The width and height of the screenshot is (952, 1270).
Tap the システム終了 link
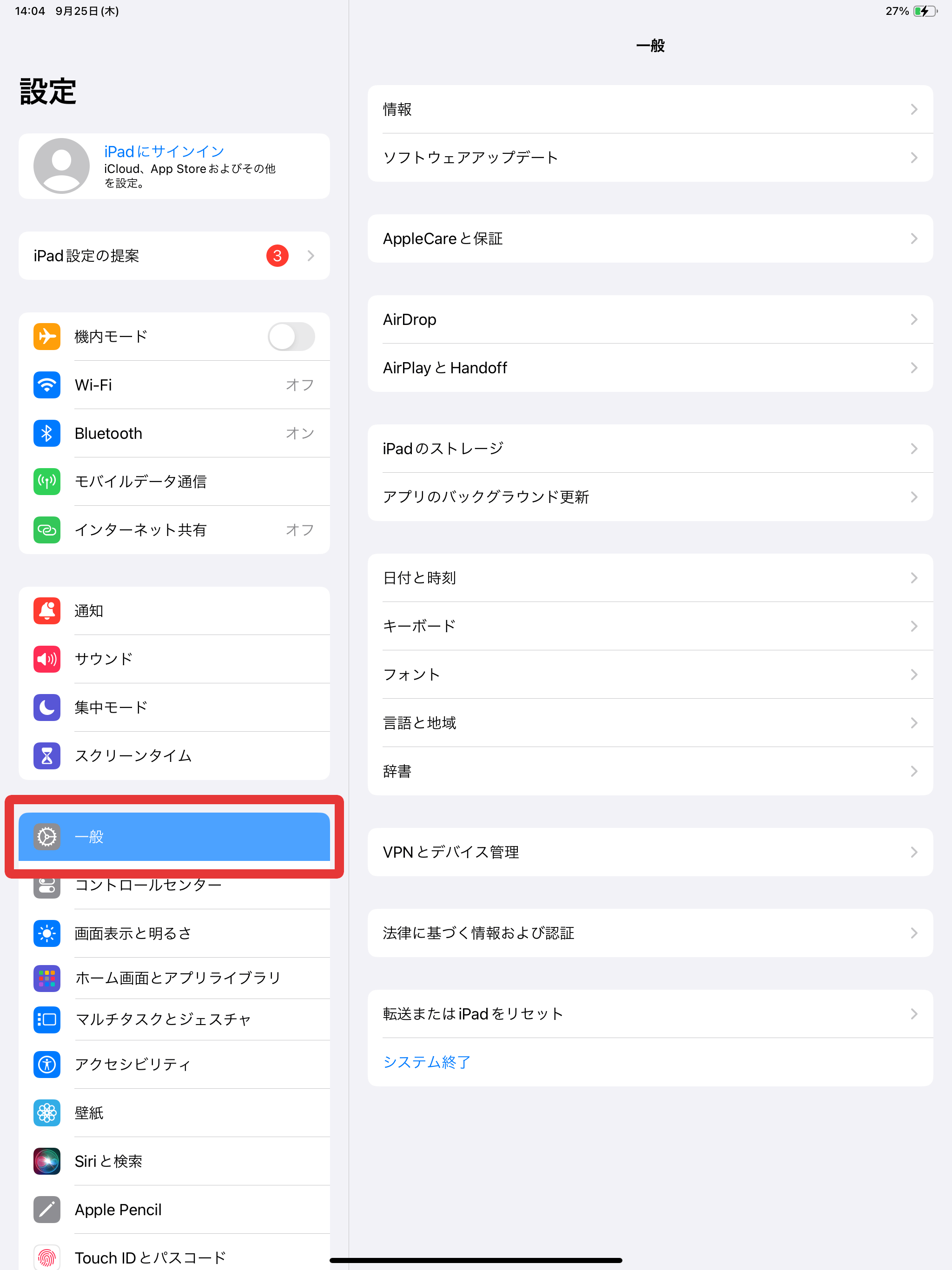click(427, 1062)
